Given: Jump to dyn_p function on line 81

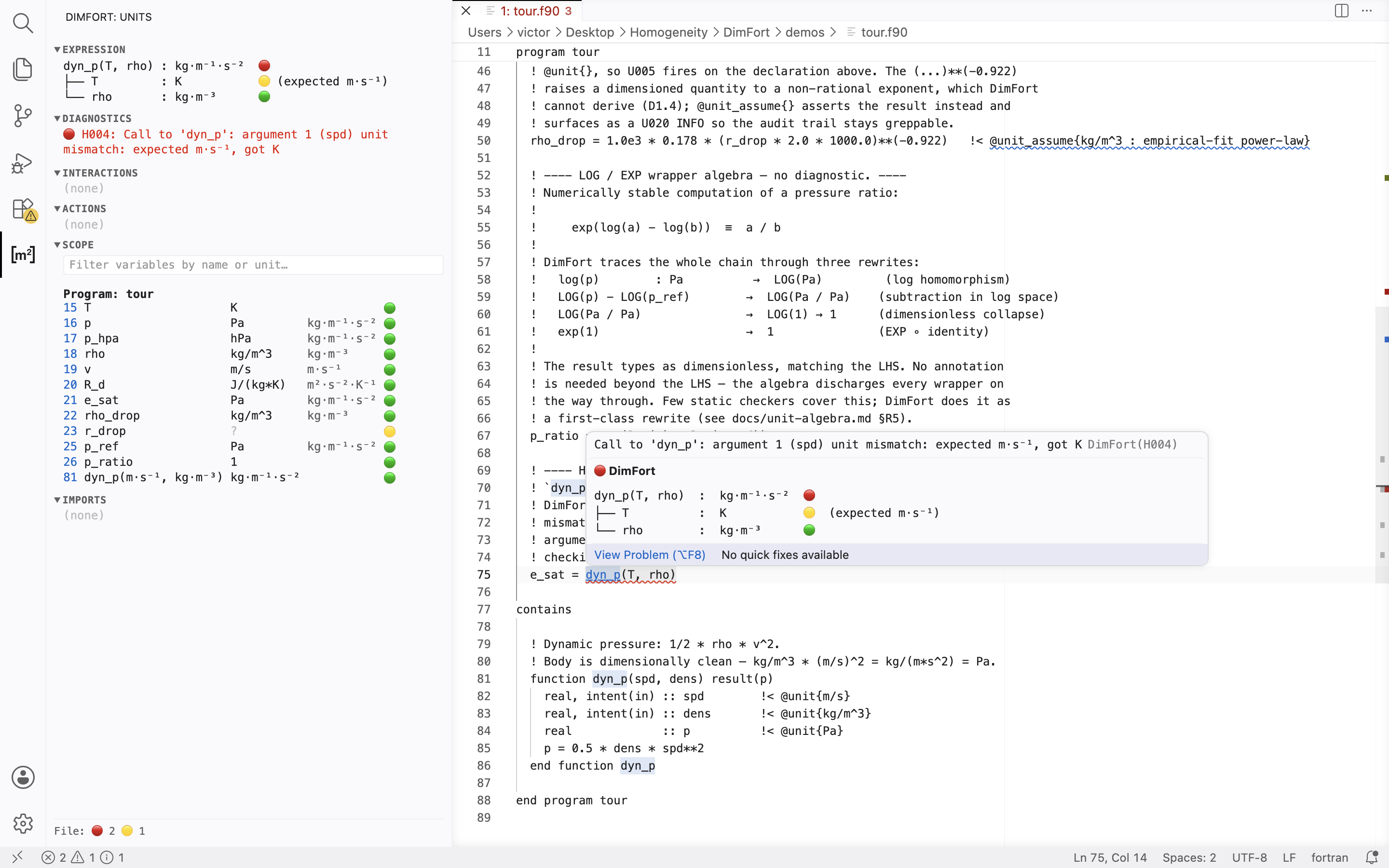Looking at the screenshot, I should 230,477.
